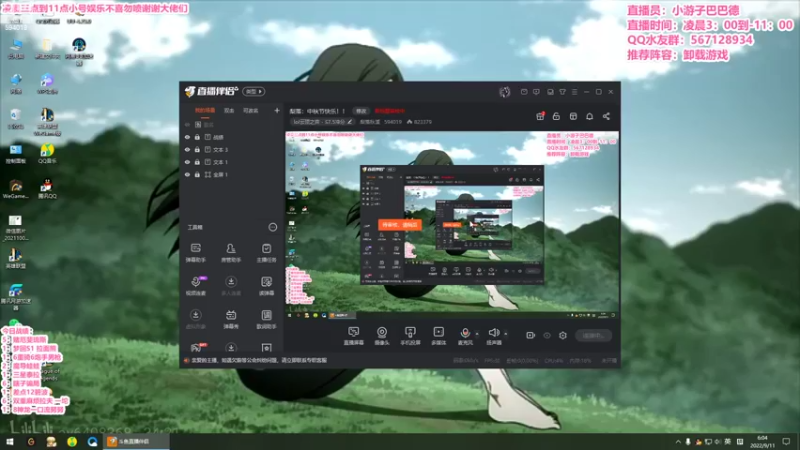Unlock the 战绩 layer
The image size is (800, 450).
point(197,137)
